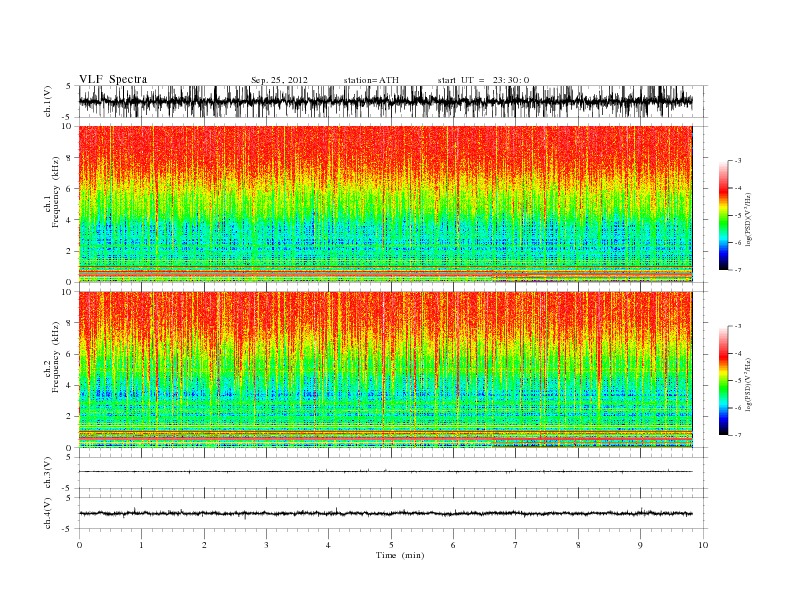Click the 'ch.4(V)' axis label
Image resolution: width=792 pixels, height=612 pixels.
pyautogui.click(x=48, y=513)
